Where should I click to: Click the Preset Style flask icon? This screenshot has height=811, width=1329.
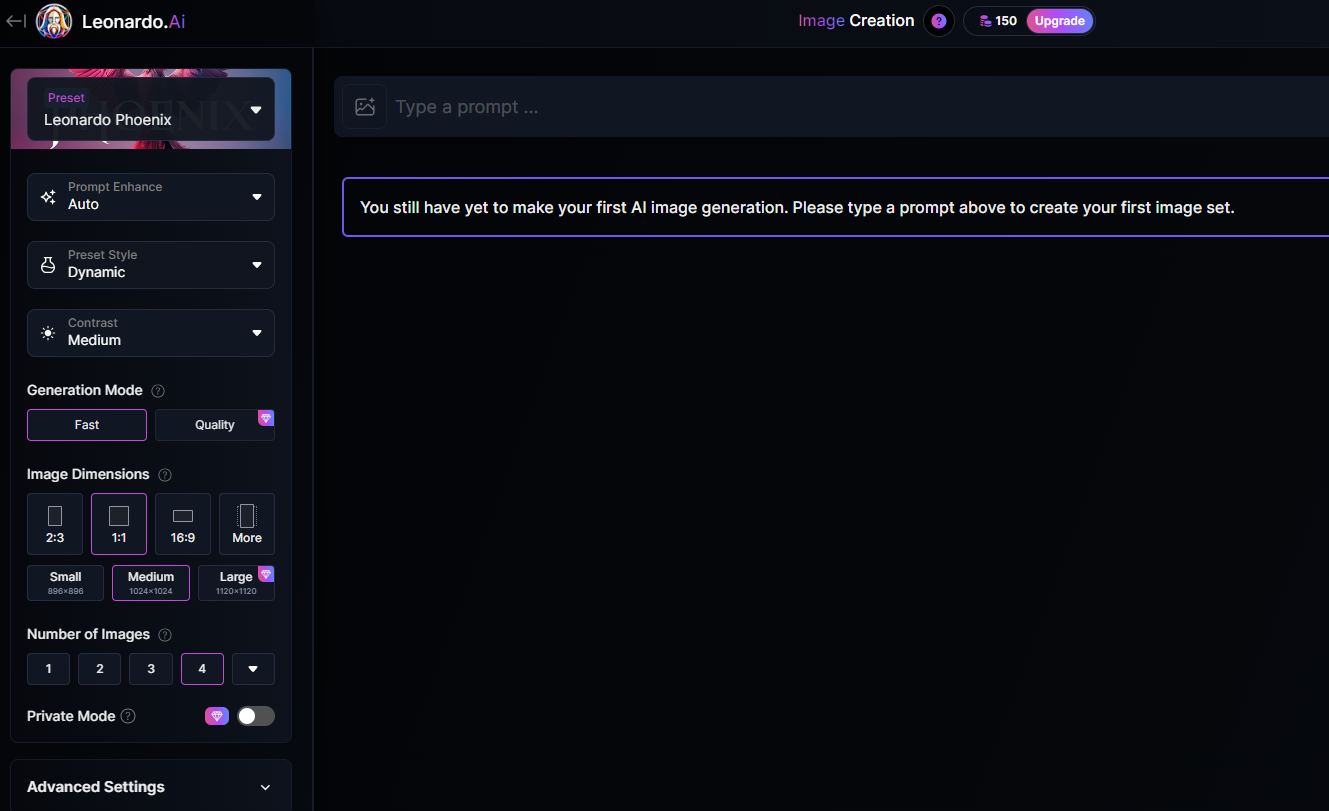(48, 265)
